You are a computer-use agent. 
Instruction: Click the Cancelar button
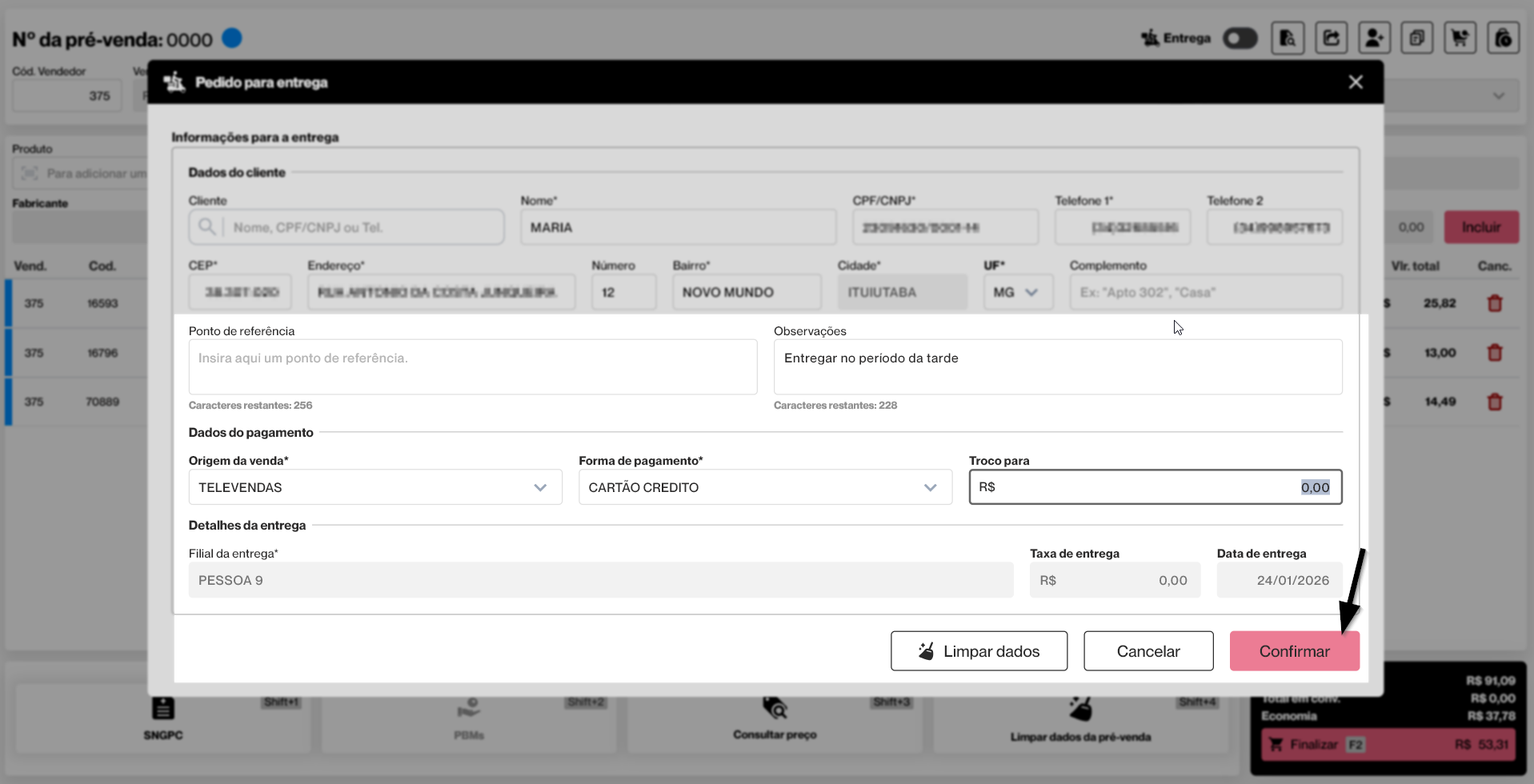point(1147,651)
